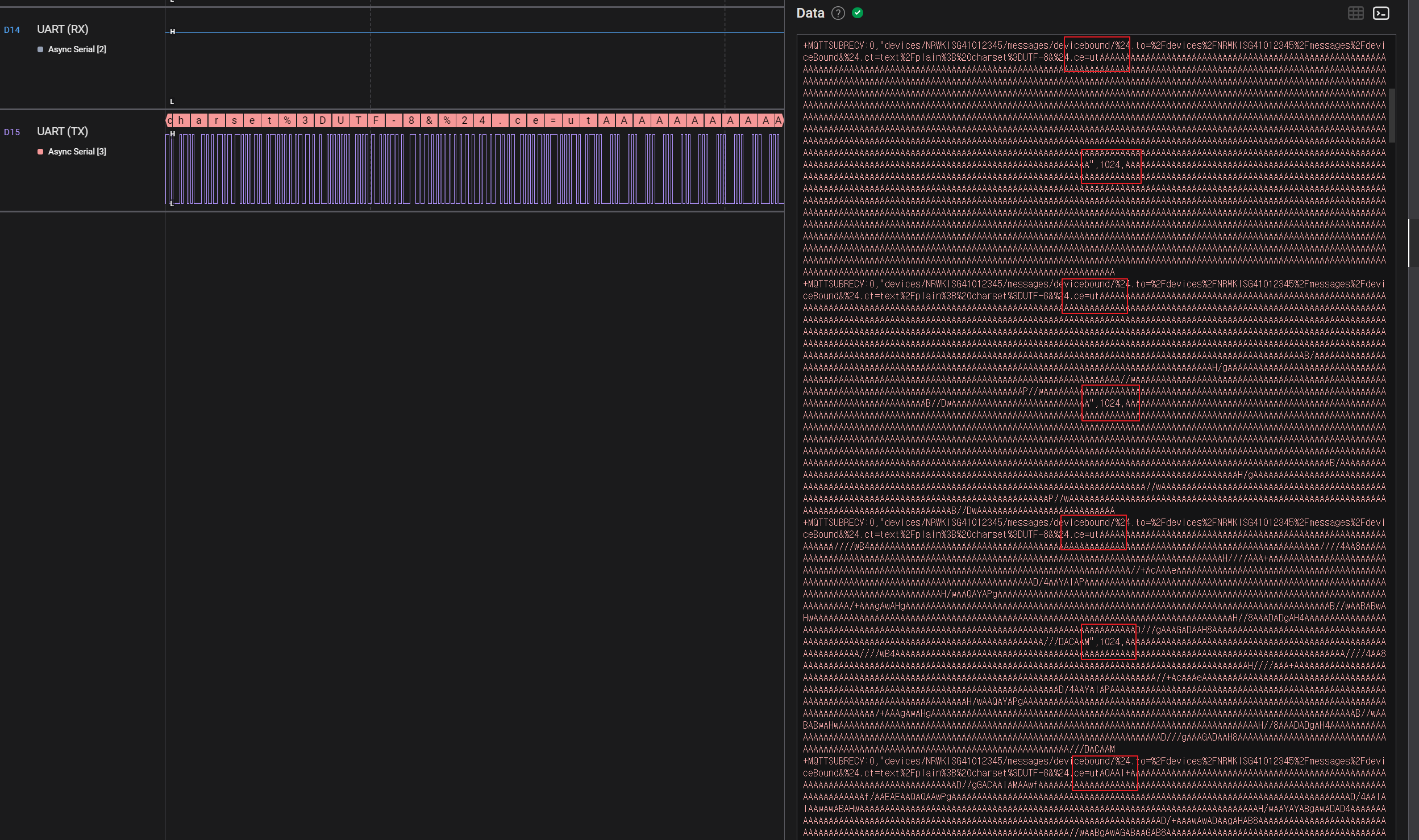This screenshot has height=840, width=1419.
Task: Click the Data panel vertical scrollbar thumb
Action: [1392, 115]
